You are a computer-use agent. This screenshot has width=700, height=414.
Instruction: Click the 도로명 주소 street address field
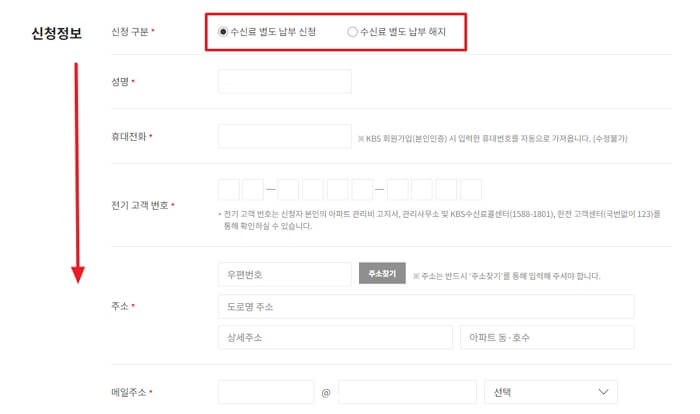[426, 307]
